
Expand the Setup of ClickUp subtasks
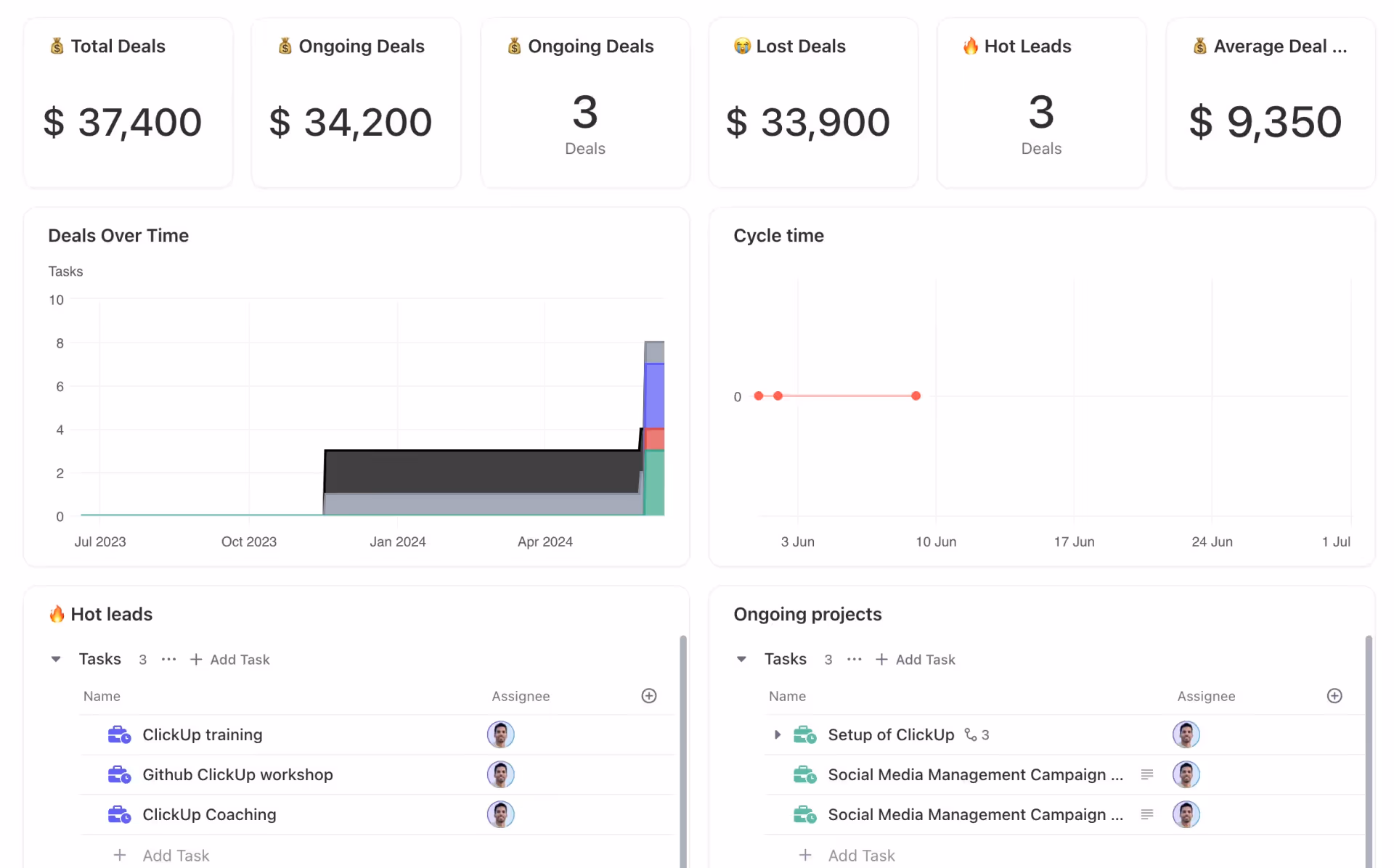point(777,734)
